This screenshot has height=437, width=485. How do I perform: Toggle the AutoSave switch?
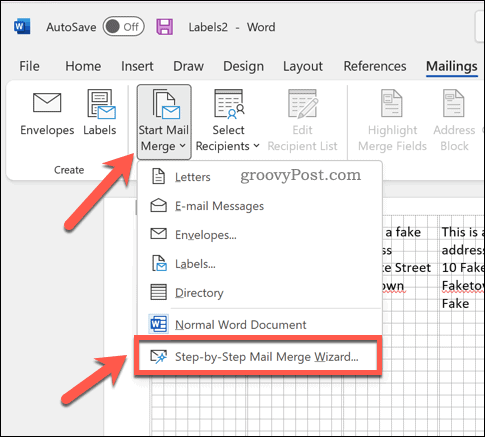point(123,27)
